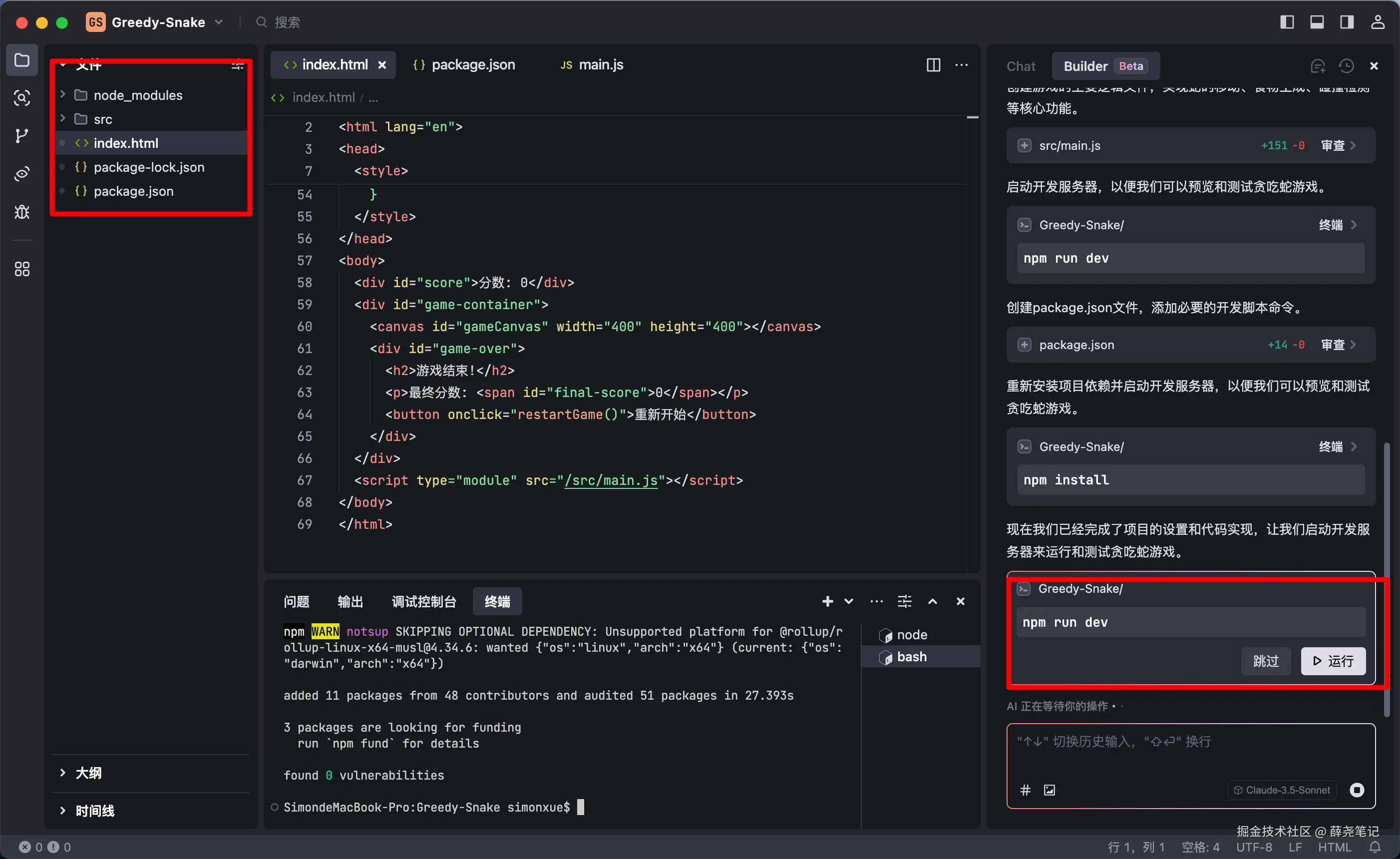Click the hashtag context icon in chat input
Viewport: 1400px width, 859px height.
click(x=1026, y=790)
